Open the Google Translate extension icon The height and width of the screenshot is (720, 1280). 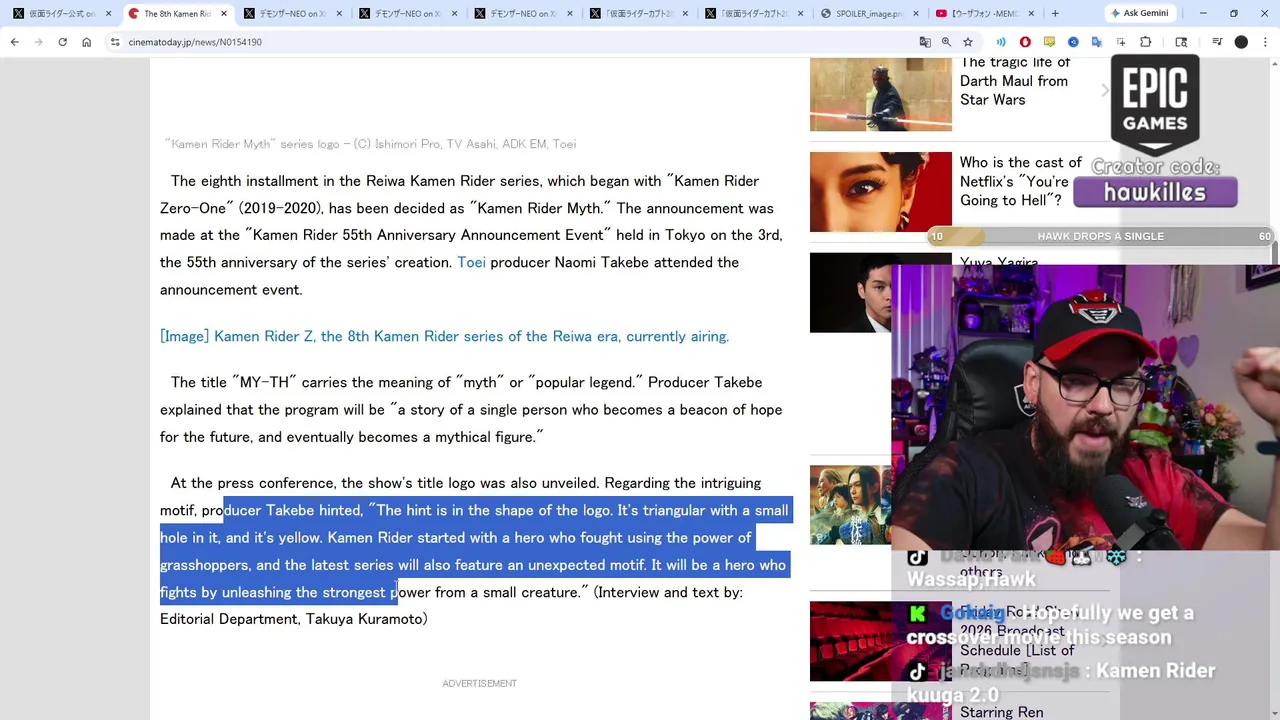pyautogui.click(x=1097, y=42)
